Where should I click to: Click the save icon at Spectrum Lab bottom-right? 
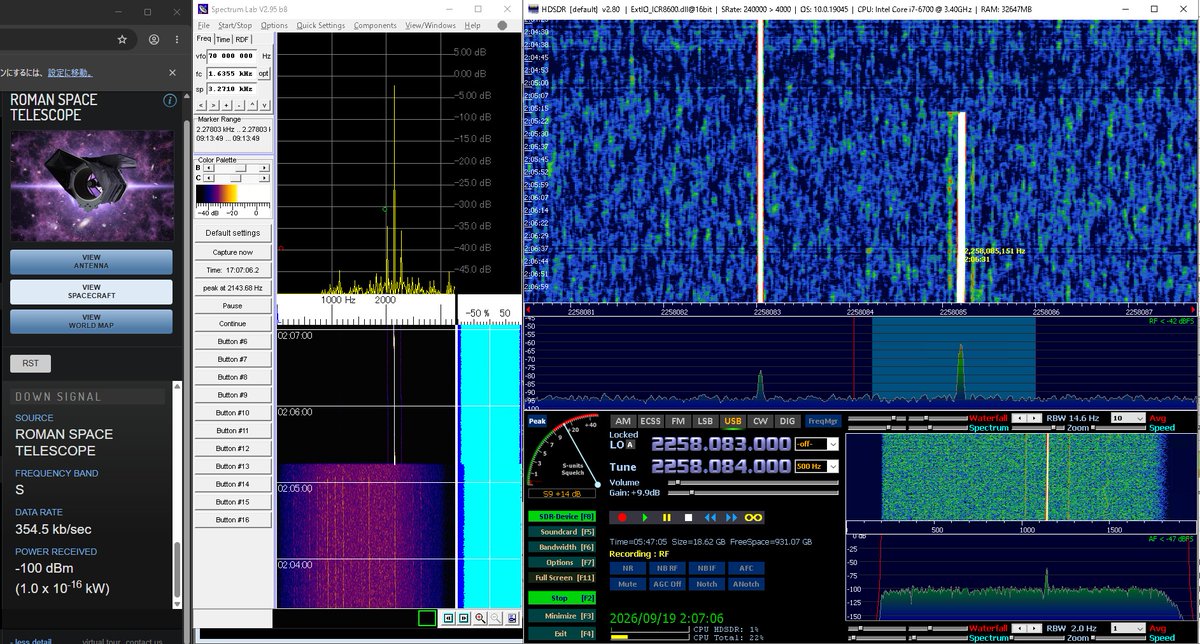pyautogui.click(x=511, y=618)
